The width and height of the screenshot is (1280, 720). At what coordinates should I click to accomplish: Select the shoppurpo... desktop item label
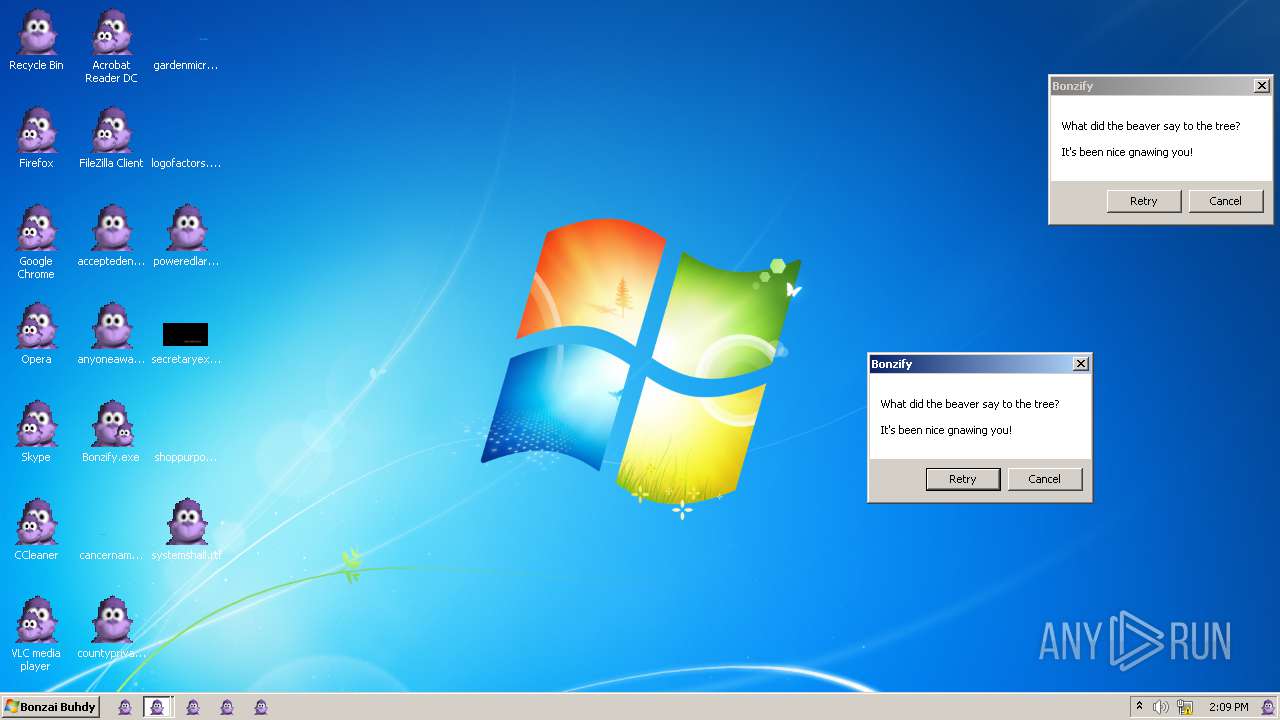click(186, 457)
